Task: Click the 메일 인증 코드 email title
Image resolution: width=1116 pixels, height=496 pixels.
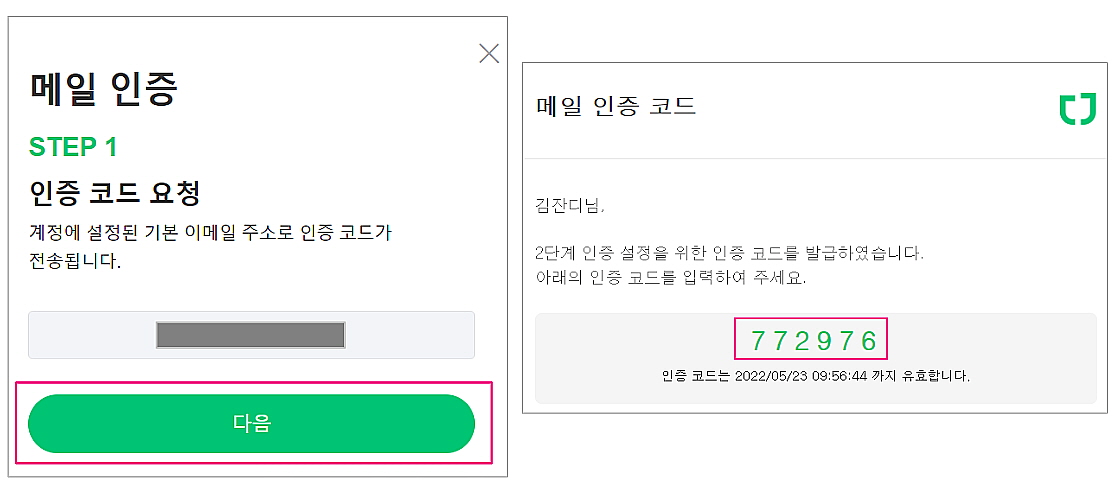Action: pos(616,106)
